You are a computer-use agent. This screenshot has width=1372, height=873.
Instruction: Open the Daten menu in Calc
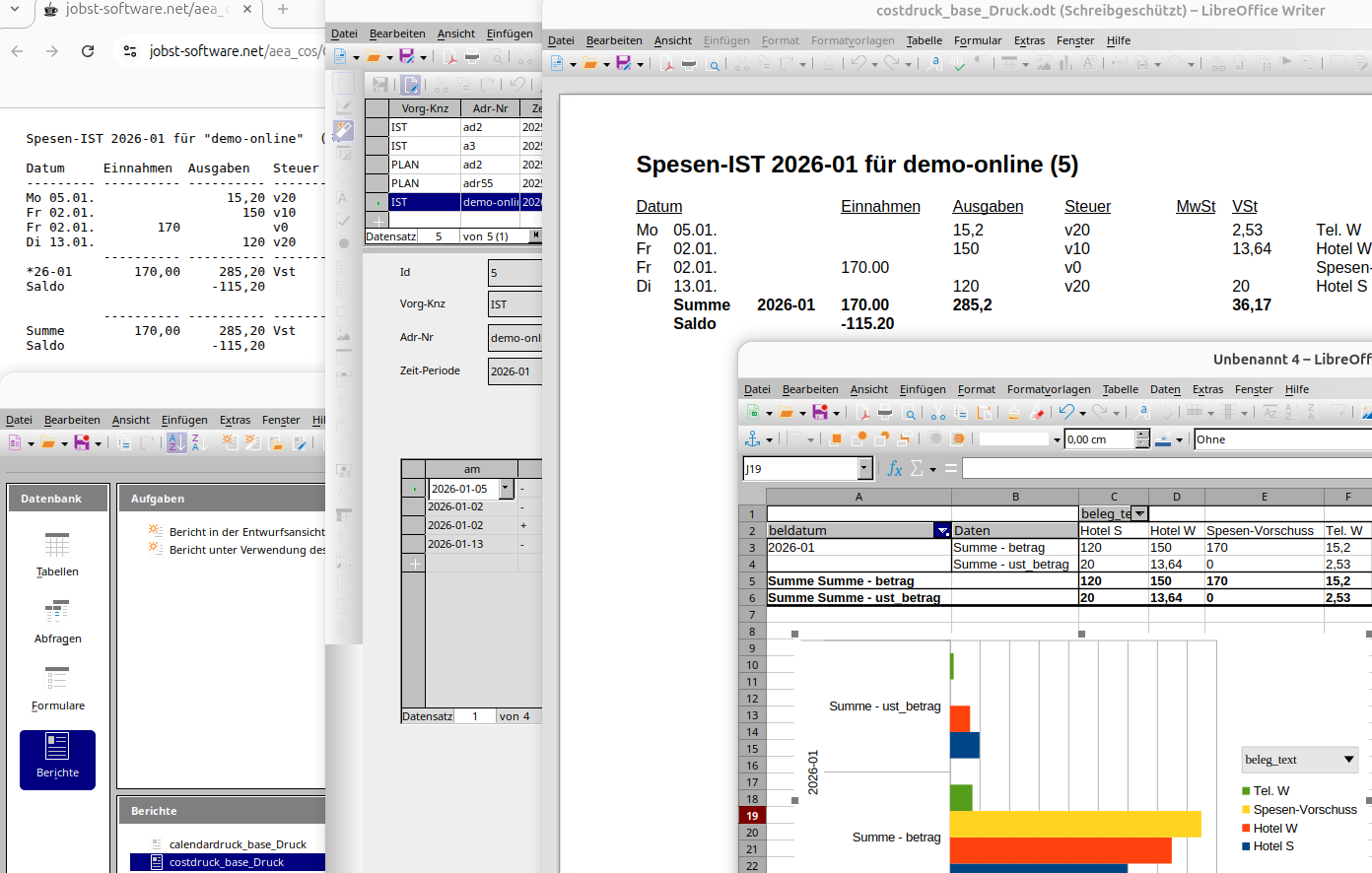coord(1165,389)
